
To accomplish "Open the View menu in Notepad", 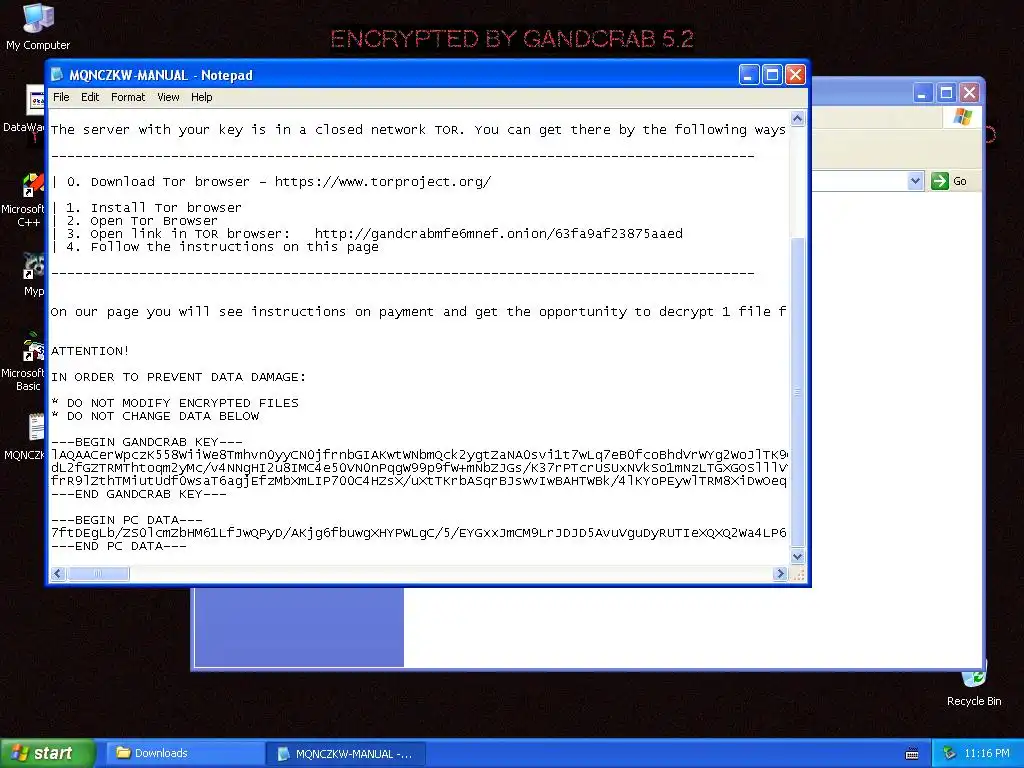I will pyautogui.click(x=168, y=97).
